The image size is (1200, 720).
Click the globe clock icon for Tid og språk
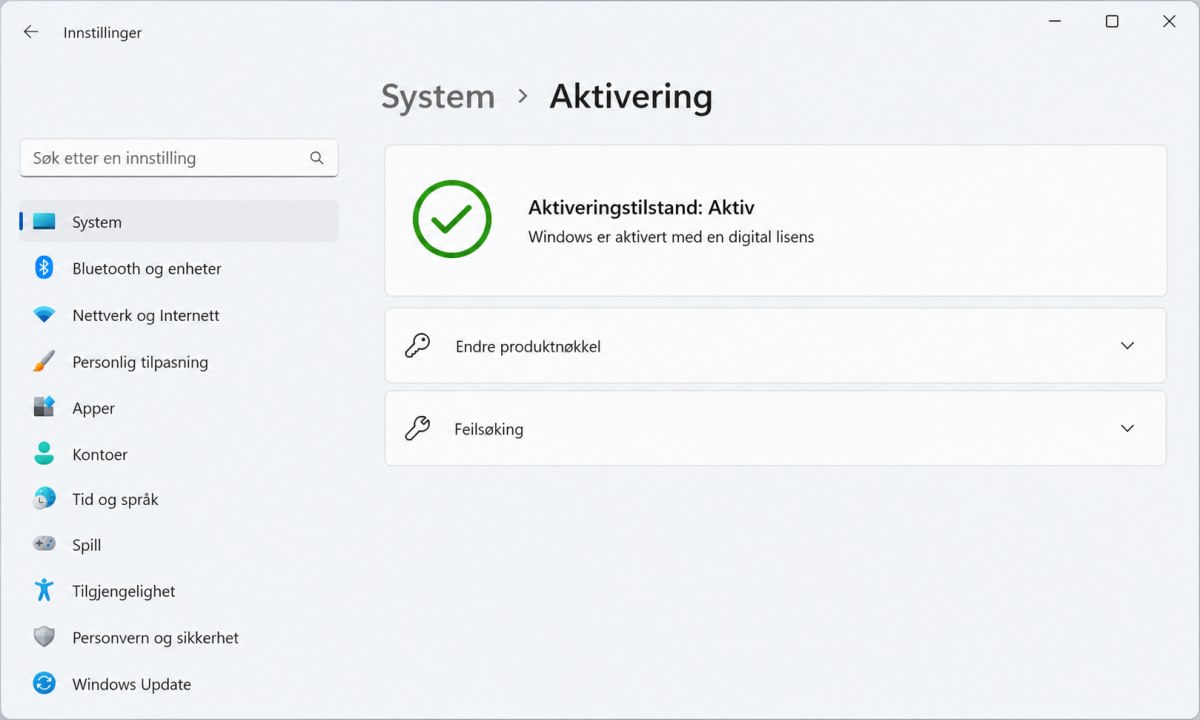[x=44, y=499]
